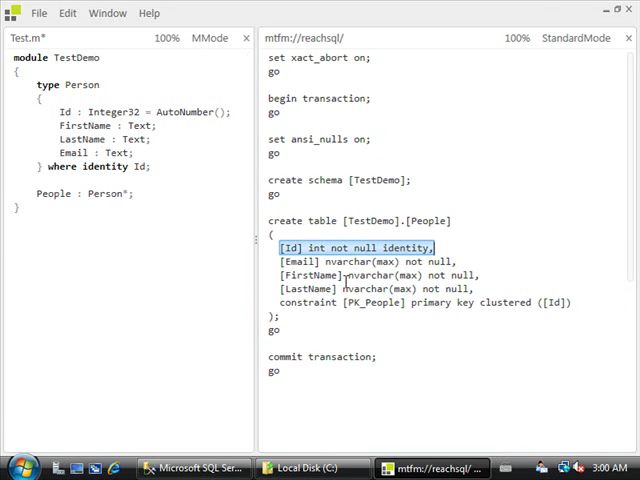
Task: Click the highlighted '[Id] int not null identity,' line
Action: [x=357, y=248]
